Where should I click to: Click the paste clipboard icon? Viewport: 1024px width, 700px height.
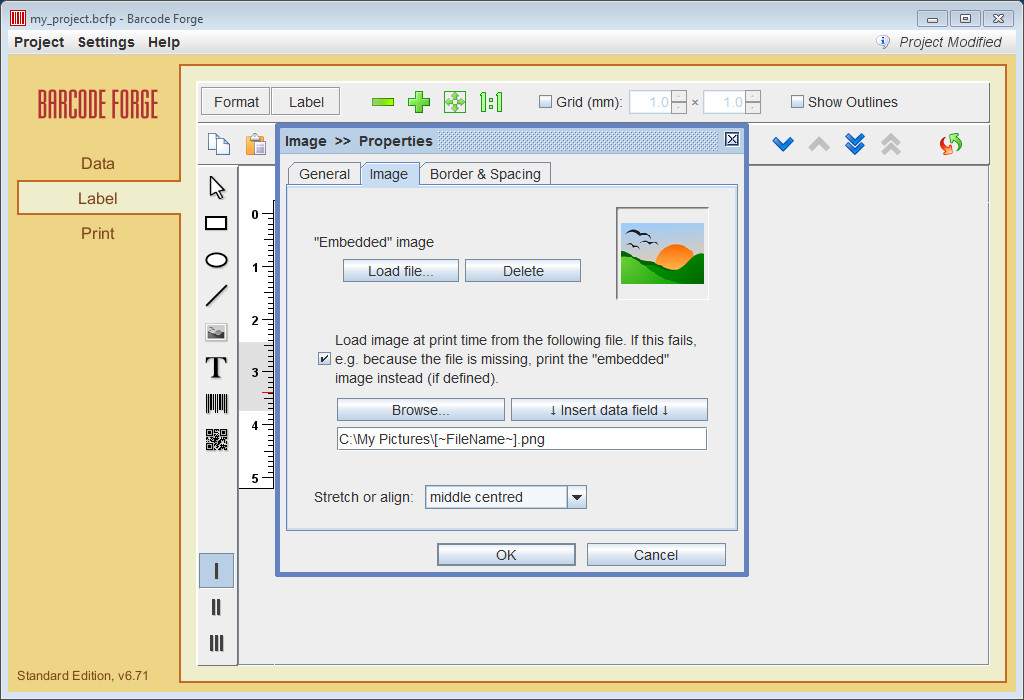(256, 144)
